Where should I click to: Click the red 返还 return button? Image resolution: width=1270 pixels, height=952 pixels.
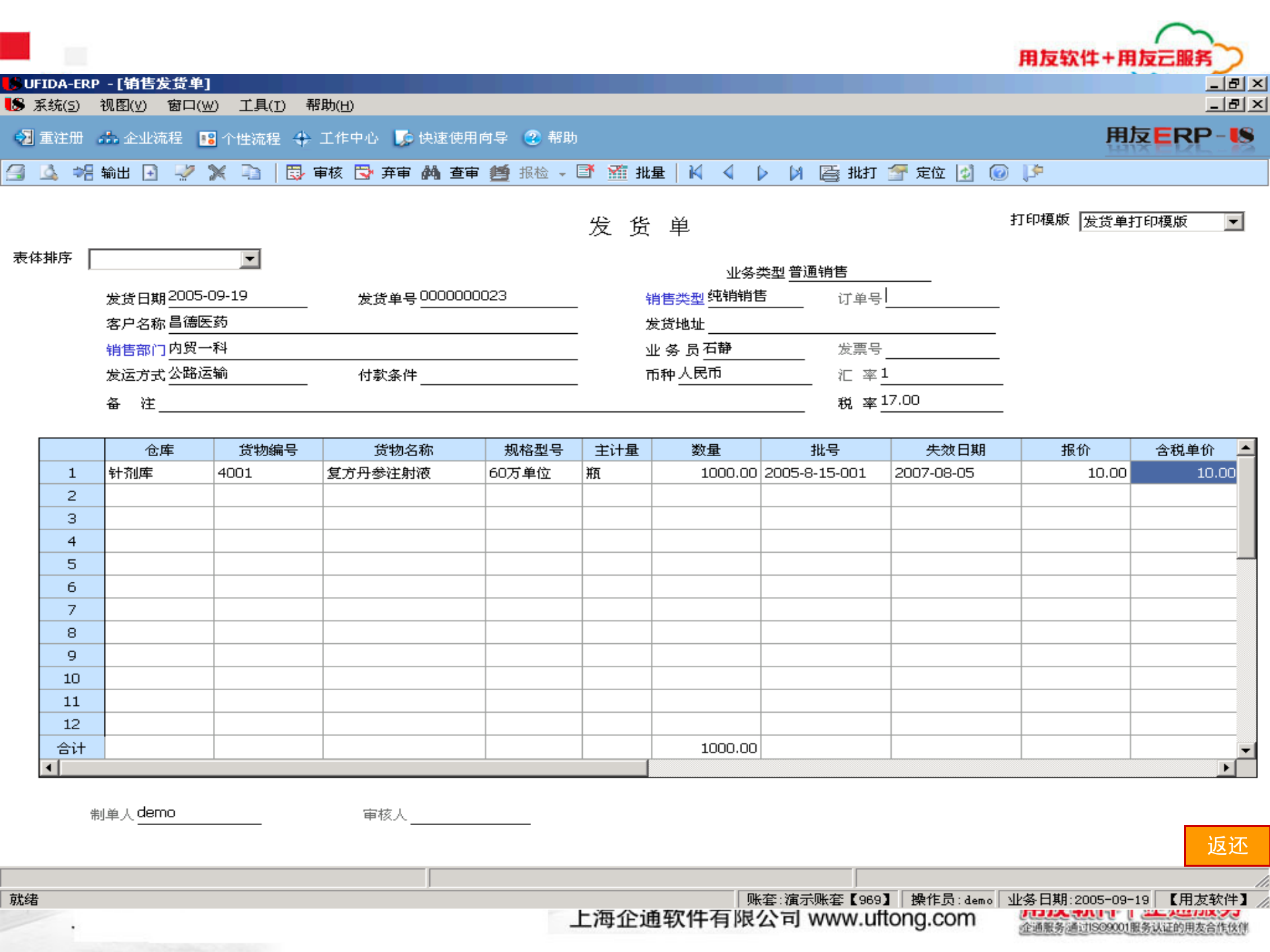coord(1227,846)
